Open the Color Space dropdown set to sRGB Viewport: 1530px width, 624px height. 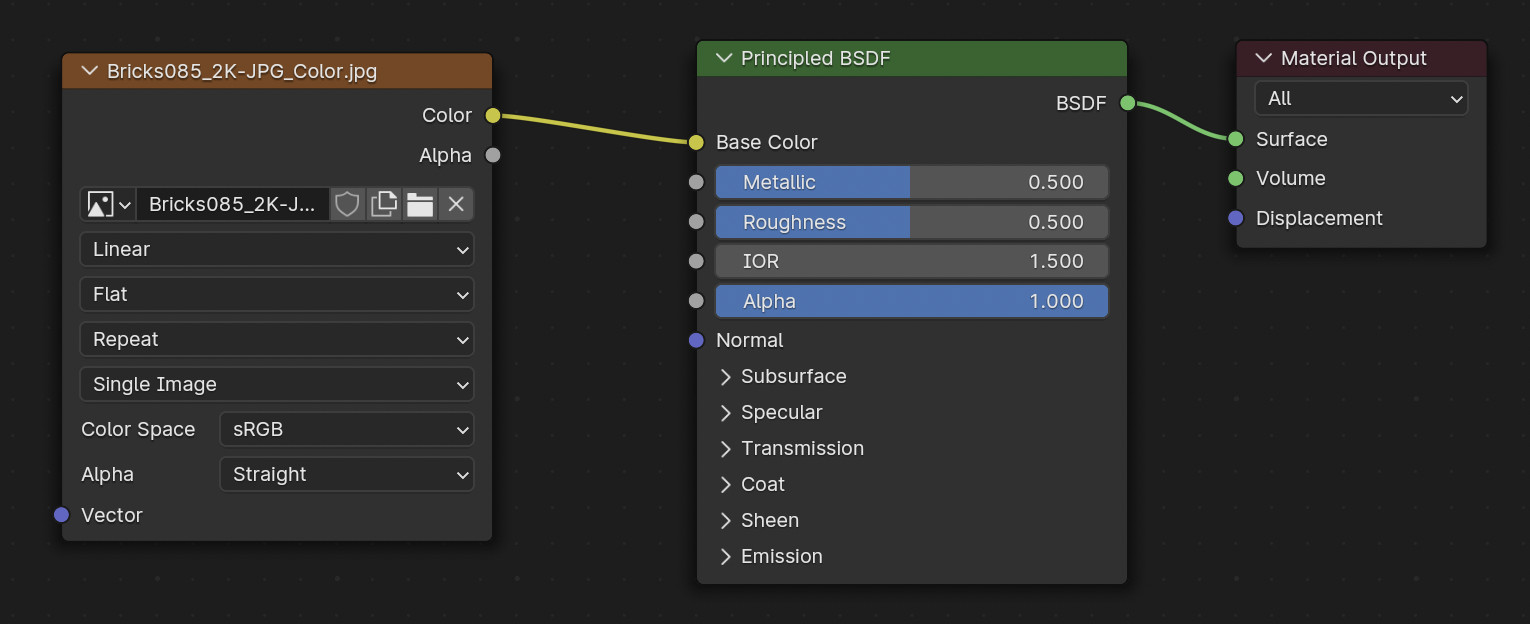point(346,429)
